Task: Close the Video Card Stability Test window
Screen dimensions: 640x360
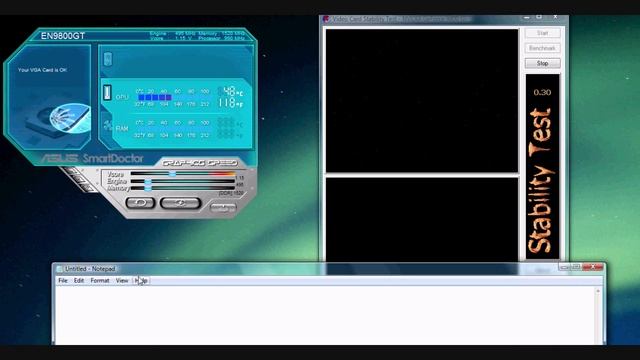Action: pyautogui.click(x=555, y=18)
